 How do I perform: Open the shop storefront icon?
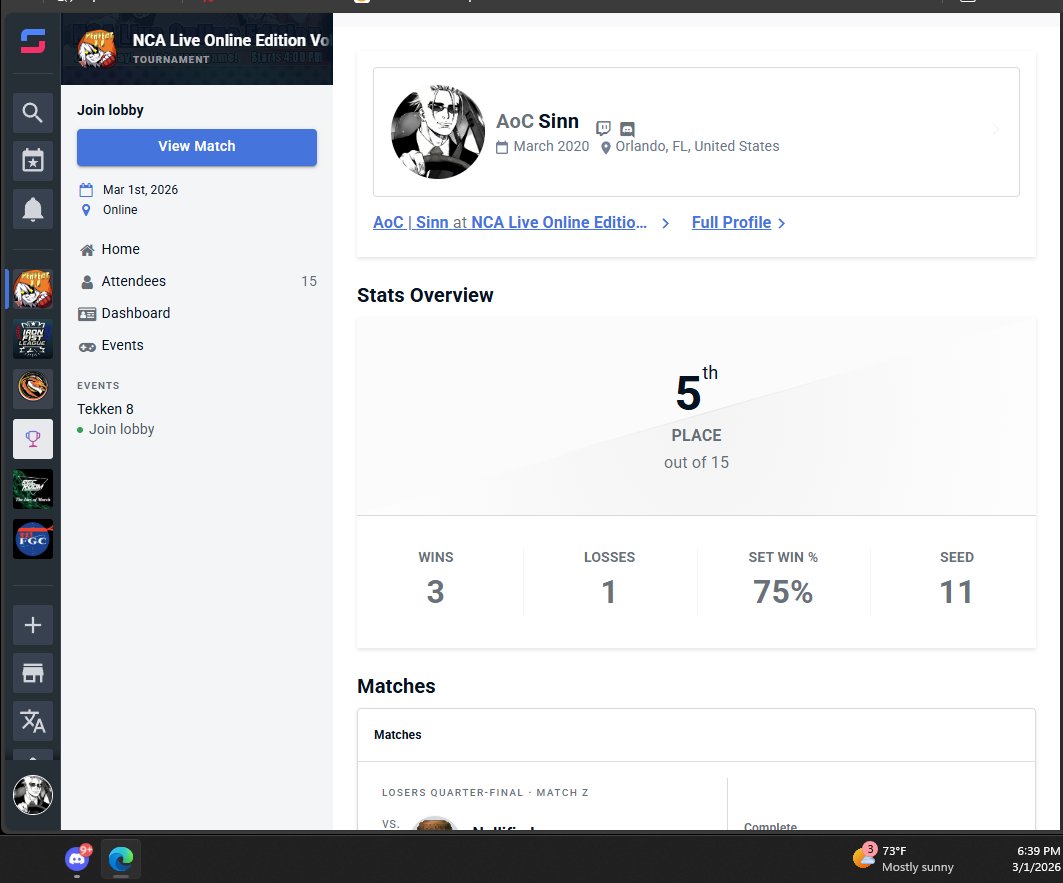(x=33, y=673)
